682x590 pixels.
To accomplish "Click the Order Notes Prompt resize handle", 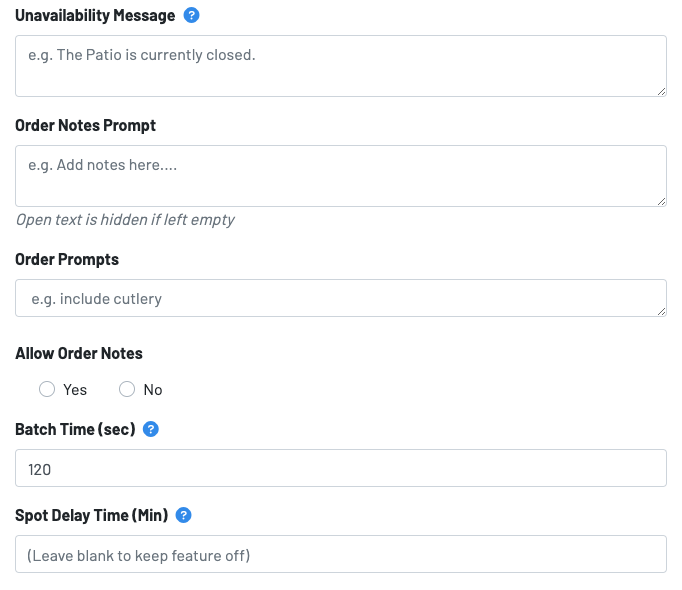I will pos(661,201).
